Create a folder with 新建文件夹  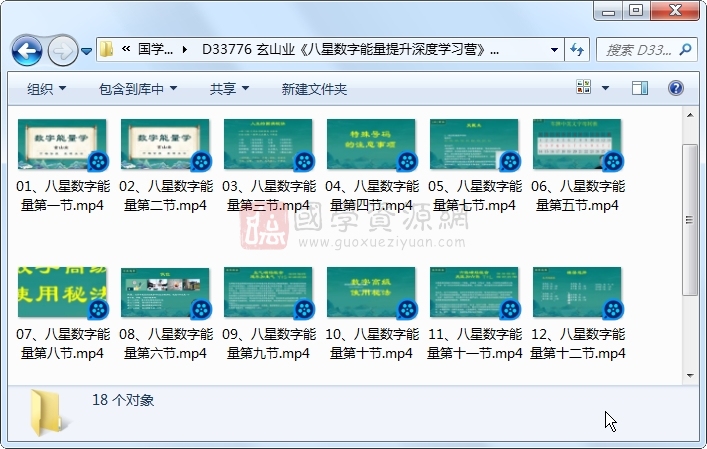(314, 89)
